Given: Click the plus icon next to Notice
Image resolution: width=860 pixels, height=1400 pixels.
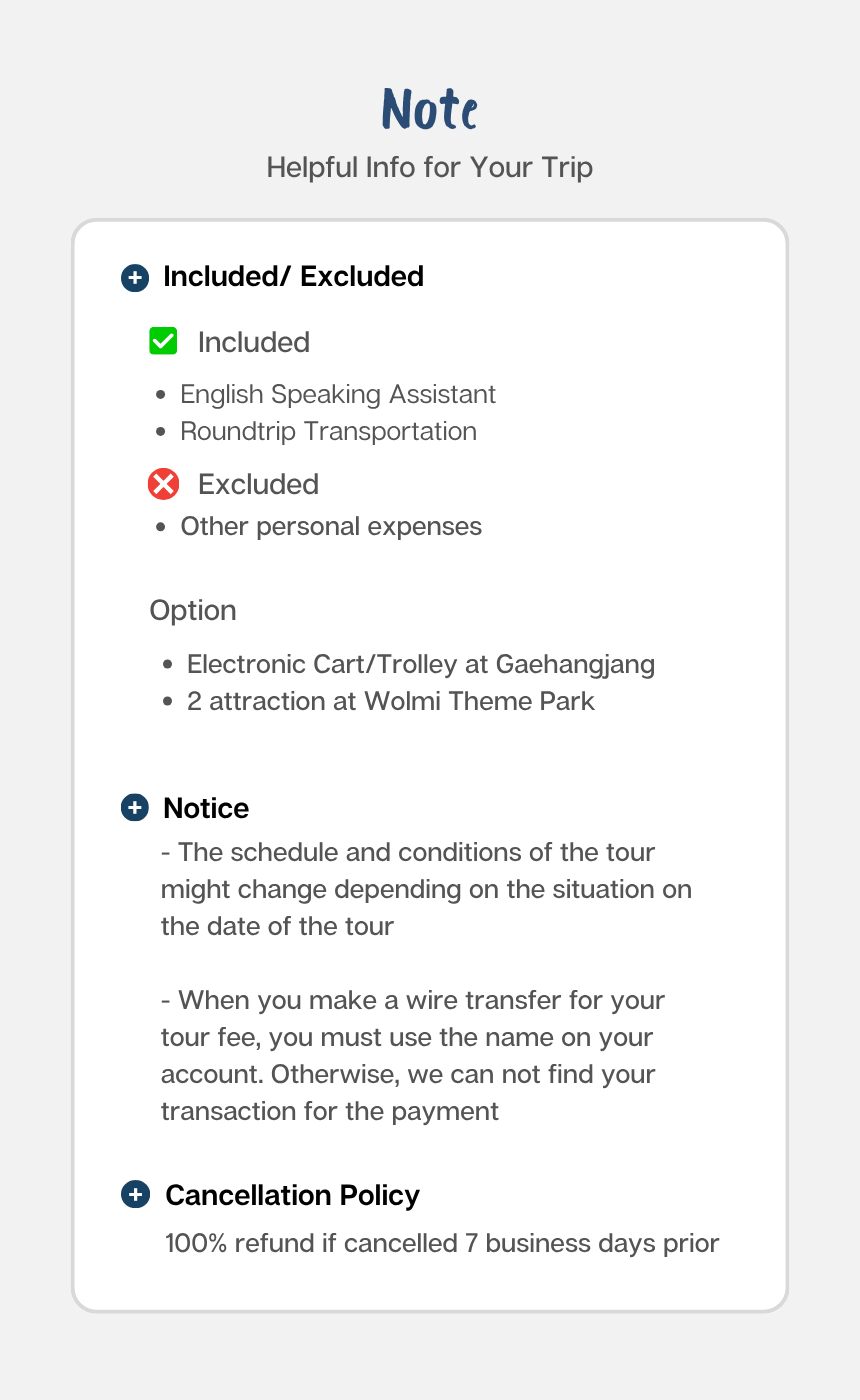Looking at the screenshot, I should tap(135, 808).
